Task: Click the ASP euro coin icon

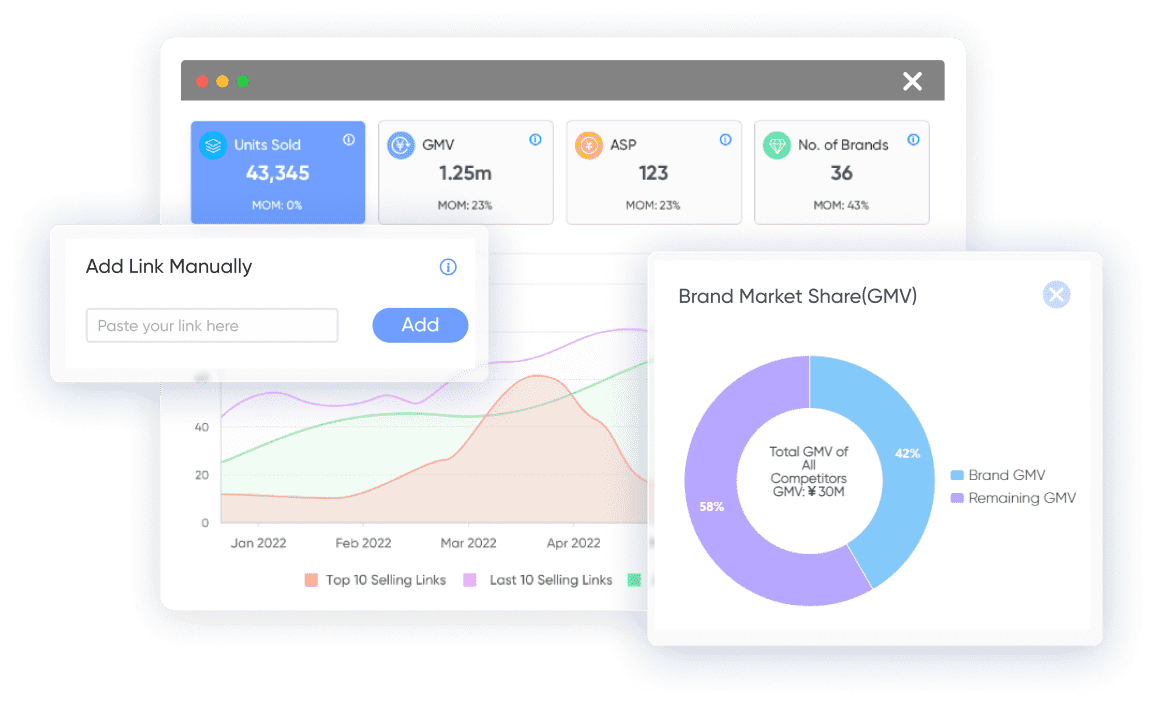Action: 589,145
